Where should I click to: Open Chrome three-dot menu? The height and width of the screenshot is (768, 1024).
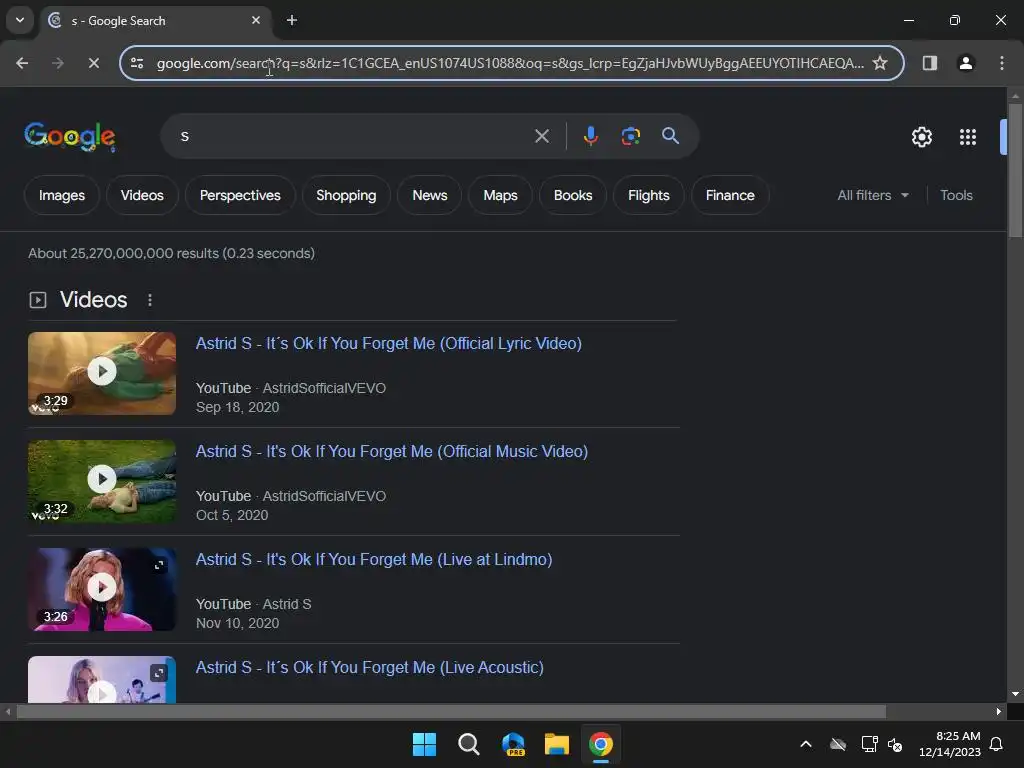1001,63
